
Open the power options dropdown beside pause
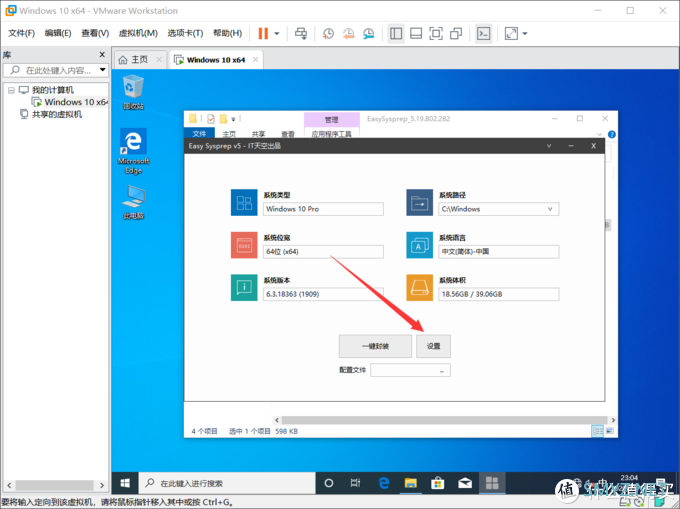coord(277,33)
